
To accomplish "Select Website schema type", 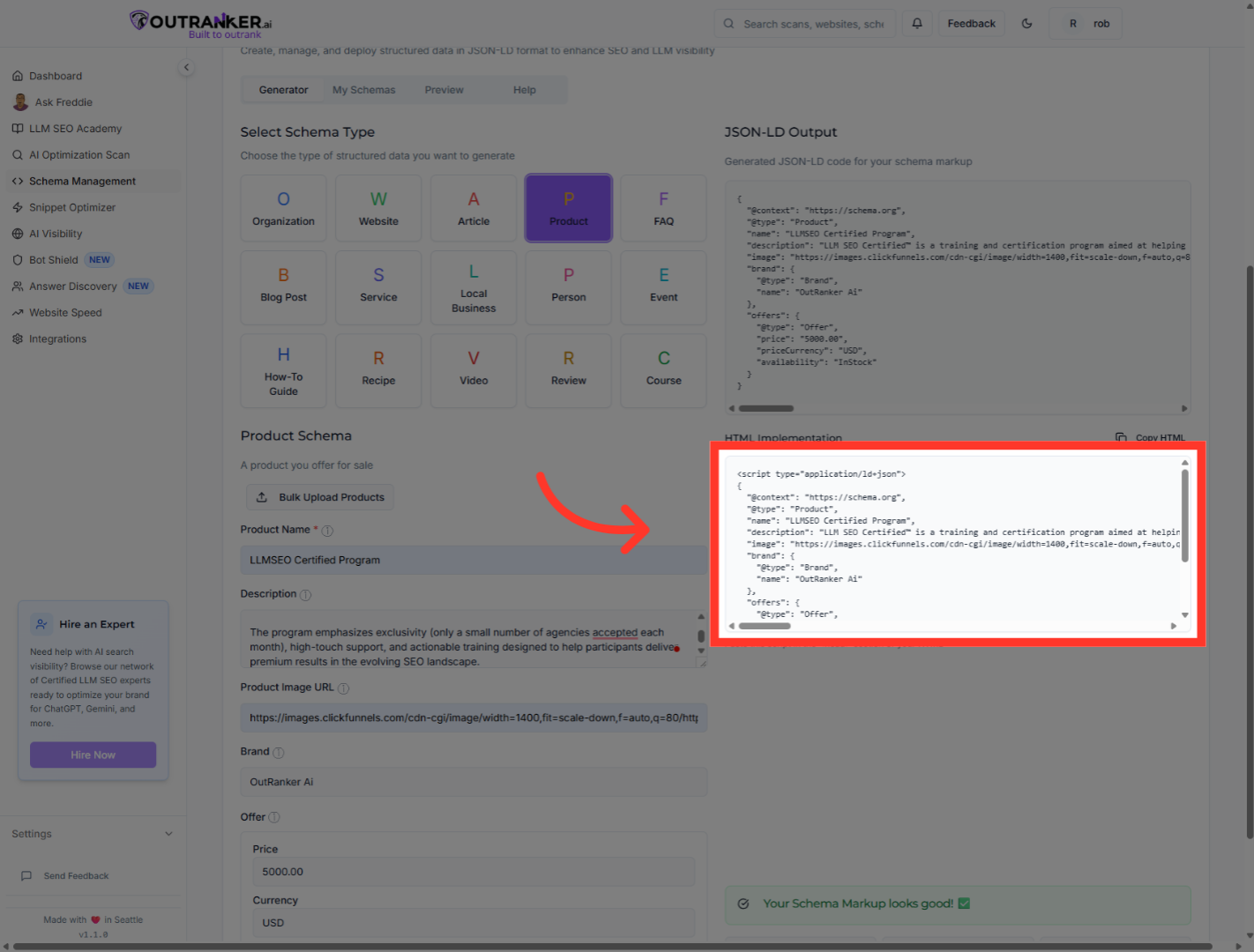I will pyautogui.click(x=378, y=209).
